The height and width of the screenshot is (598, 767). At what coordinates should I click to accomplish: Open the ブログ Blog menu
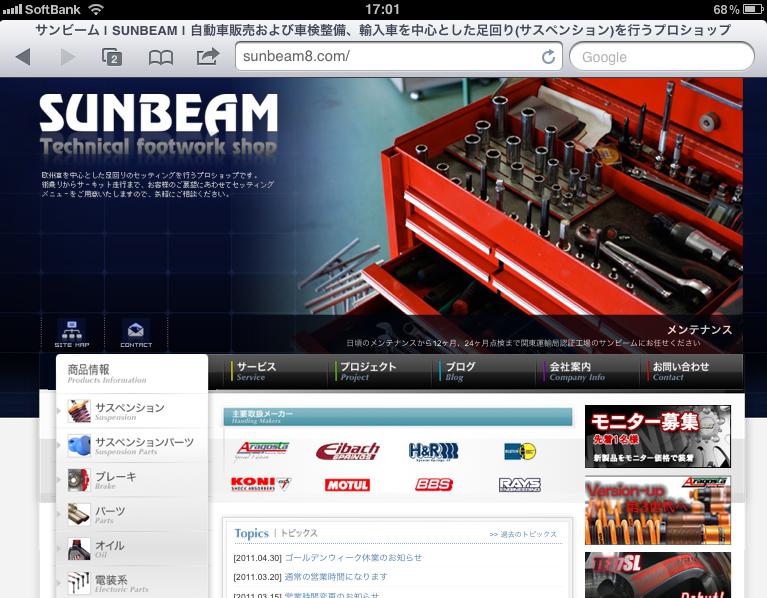click(459, 372)
